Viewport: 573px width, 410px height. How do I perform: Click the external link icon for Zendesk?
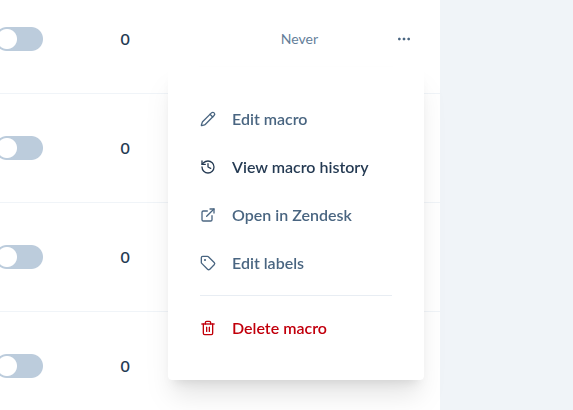208,215
